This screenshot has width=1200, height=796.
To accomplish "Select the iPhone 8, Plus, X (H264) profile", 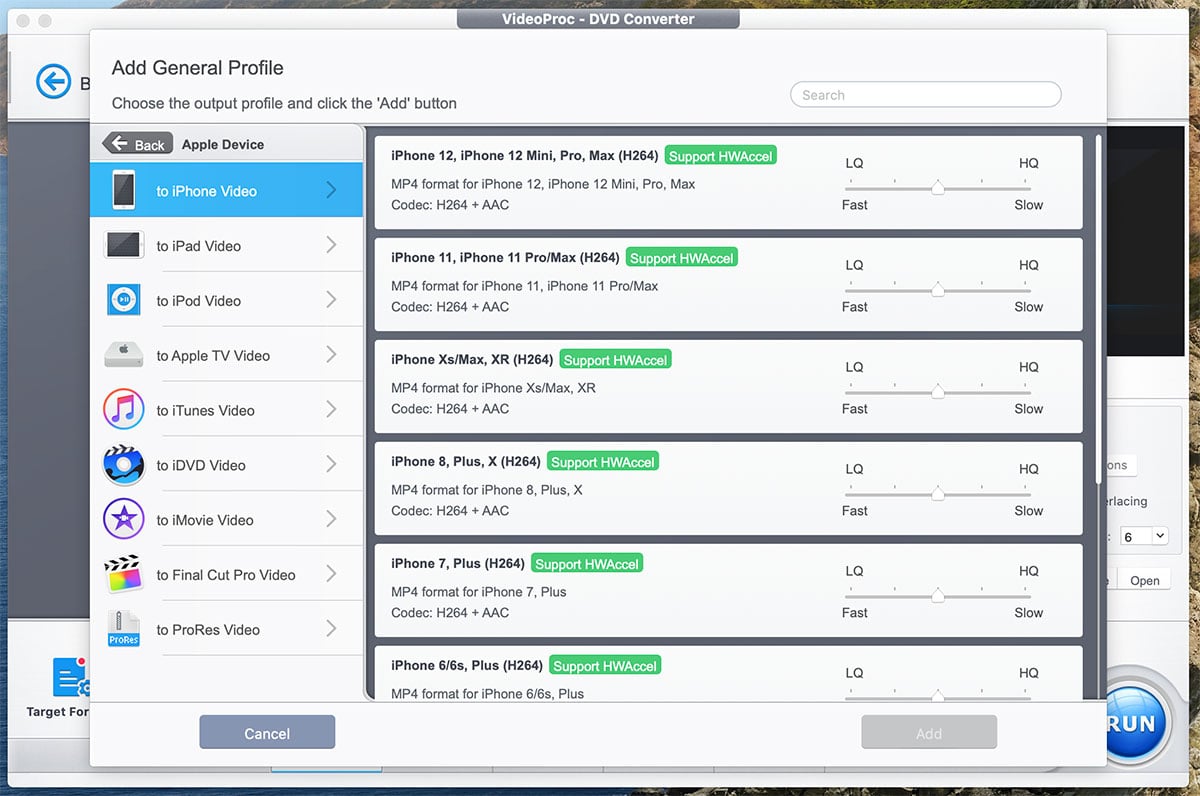I will coord(728,488).
